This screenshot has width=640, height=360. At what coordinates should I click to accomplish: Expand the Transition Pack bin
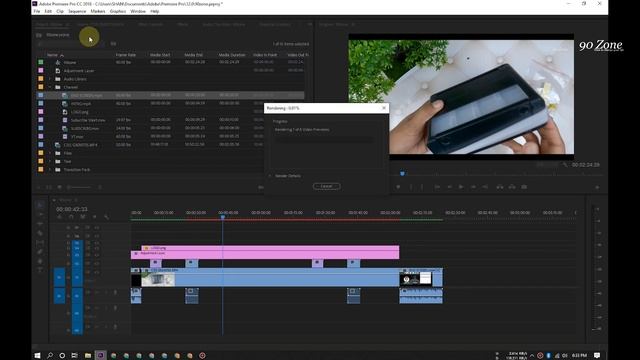51,169
